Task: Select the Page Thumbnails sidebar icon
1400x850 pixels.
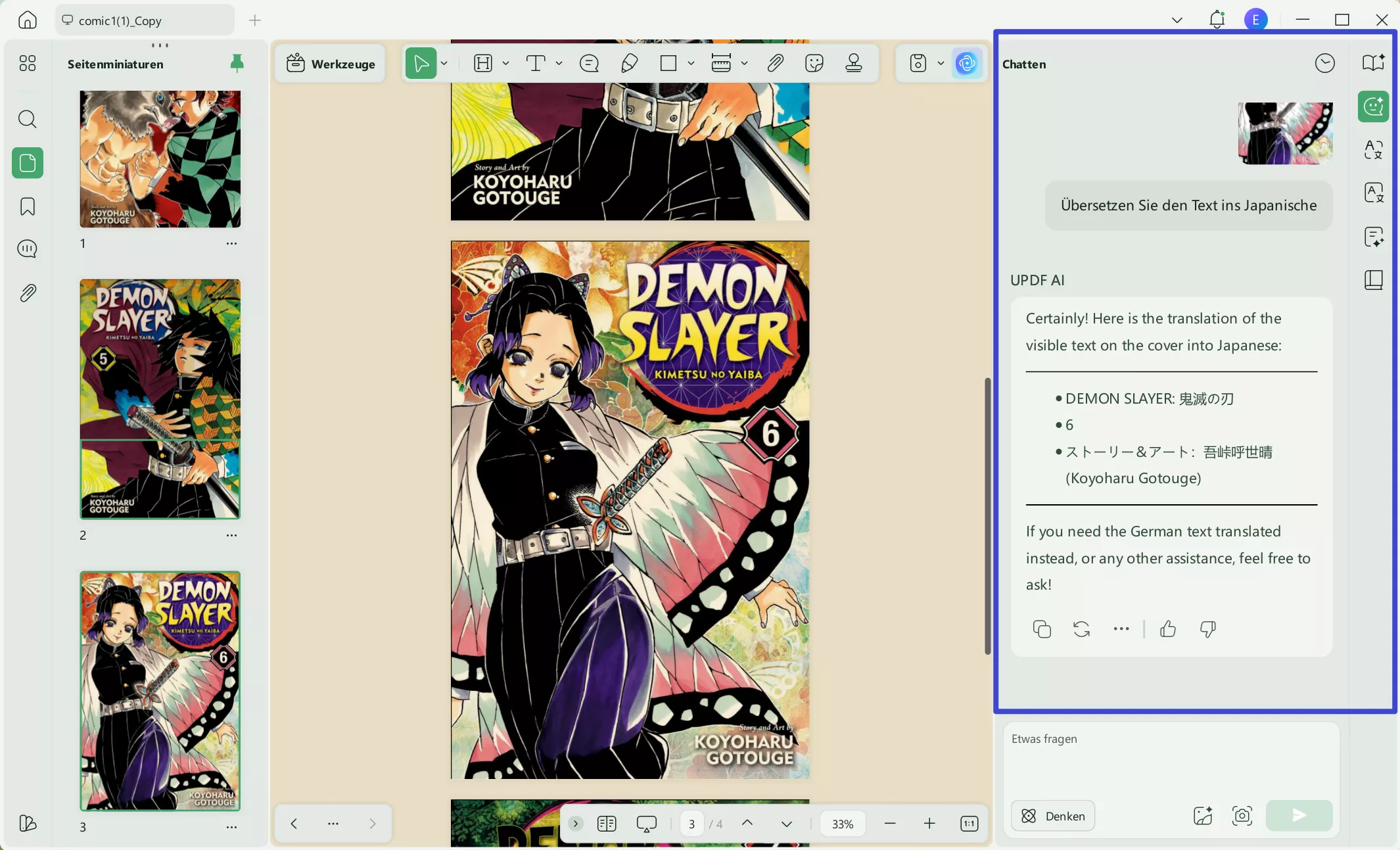Action: tap(28, 162)
